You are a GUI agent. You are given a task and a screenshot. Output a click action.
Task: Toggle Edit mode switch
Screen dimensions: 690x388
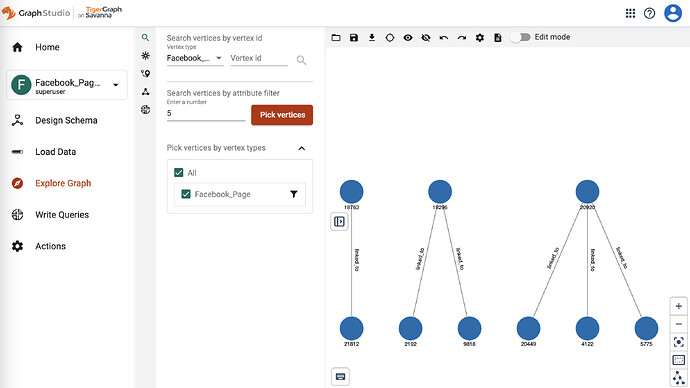tap(521, 37)
